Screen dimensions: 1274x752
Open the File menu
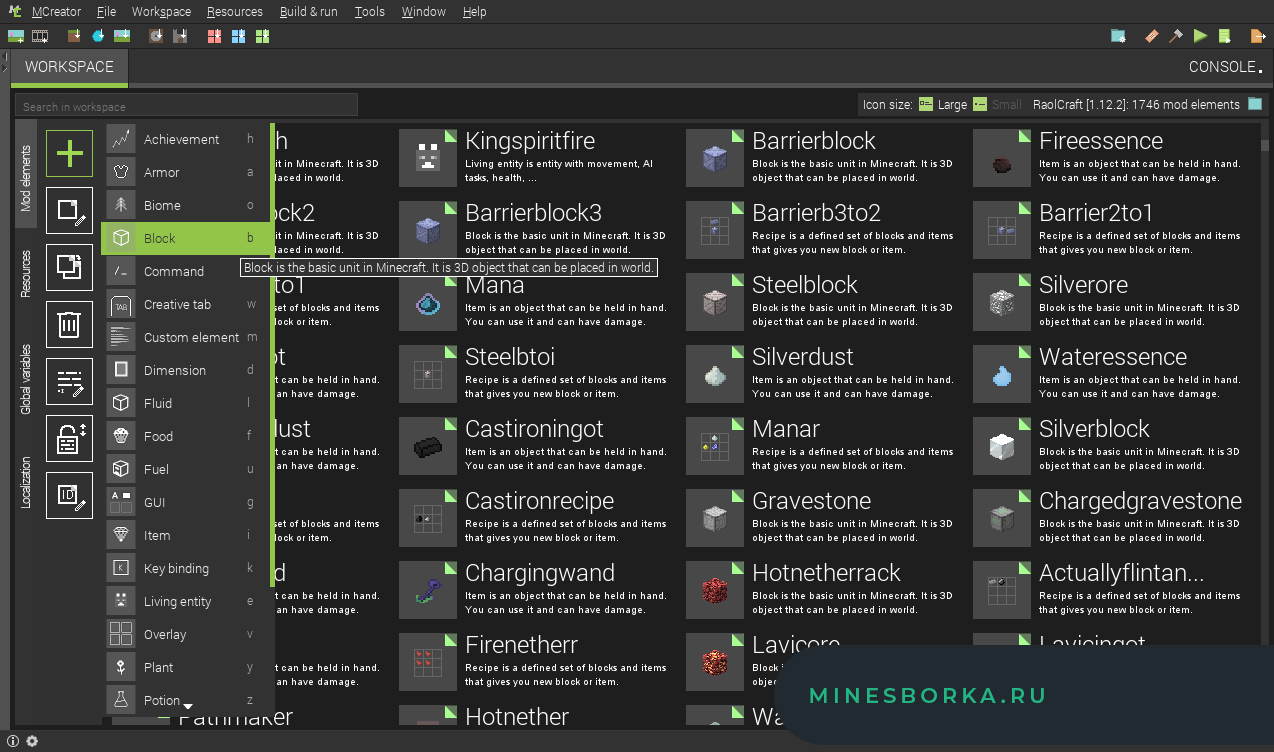coord(107,12)
